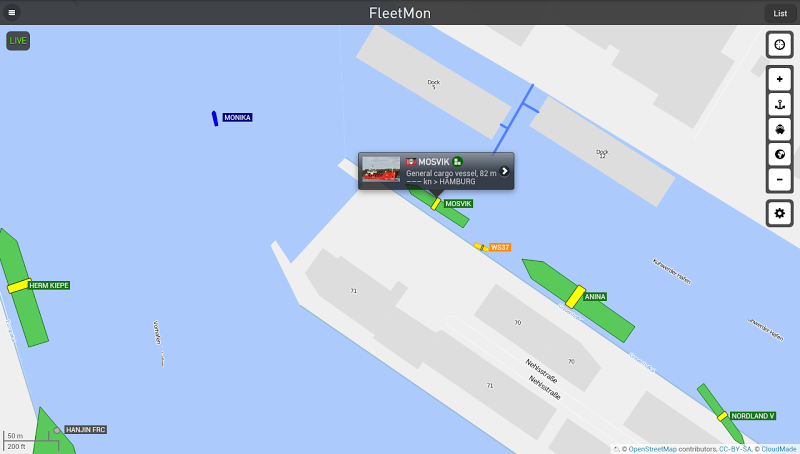The height and width of the screenshot is (454, 800).
Task: Open the OpenStreetMap attribution link
Action: (652, 449)
